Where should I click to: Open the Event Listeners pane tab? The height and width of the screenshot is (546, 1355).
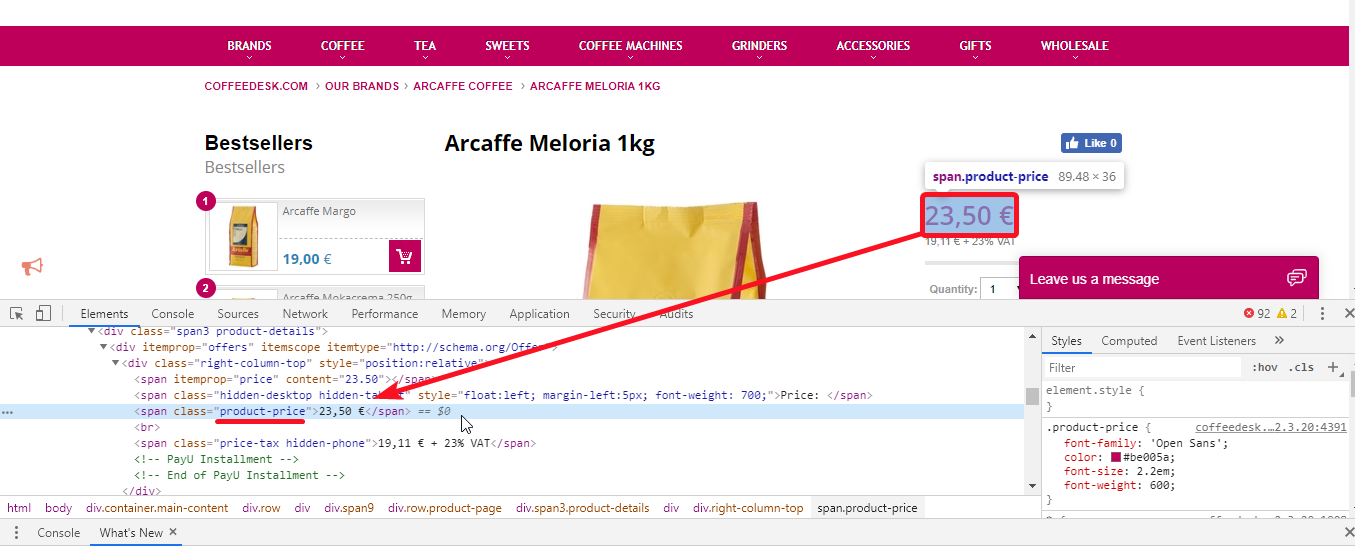tap(1218, 341)
